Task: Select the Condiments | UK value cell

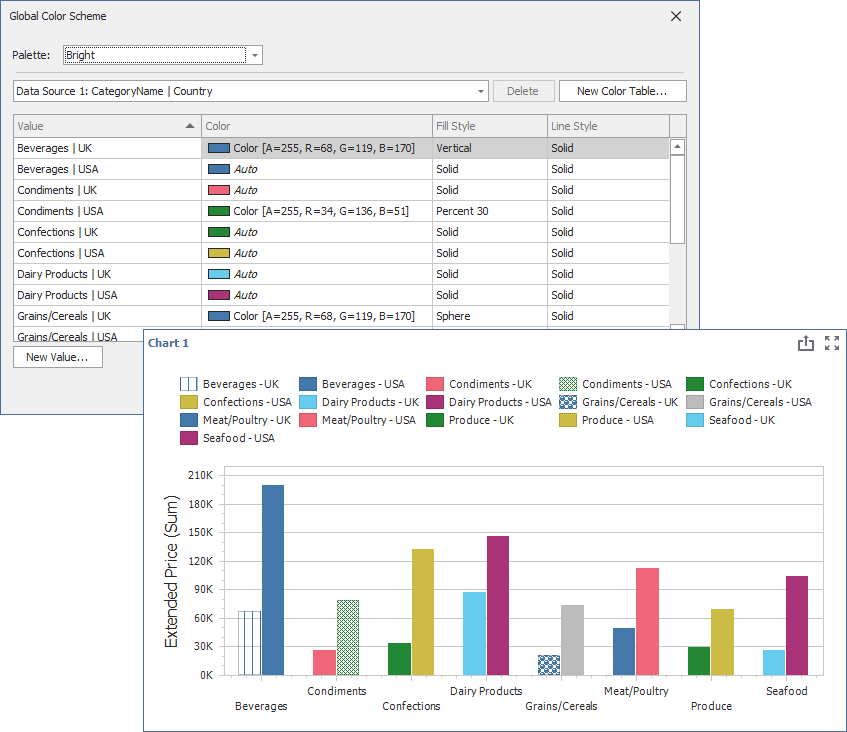Action: (x=107, y=190)
